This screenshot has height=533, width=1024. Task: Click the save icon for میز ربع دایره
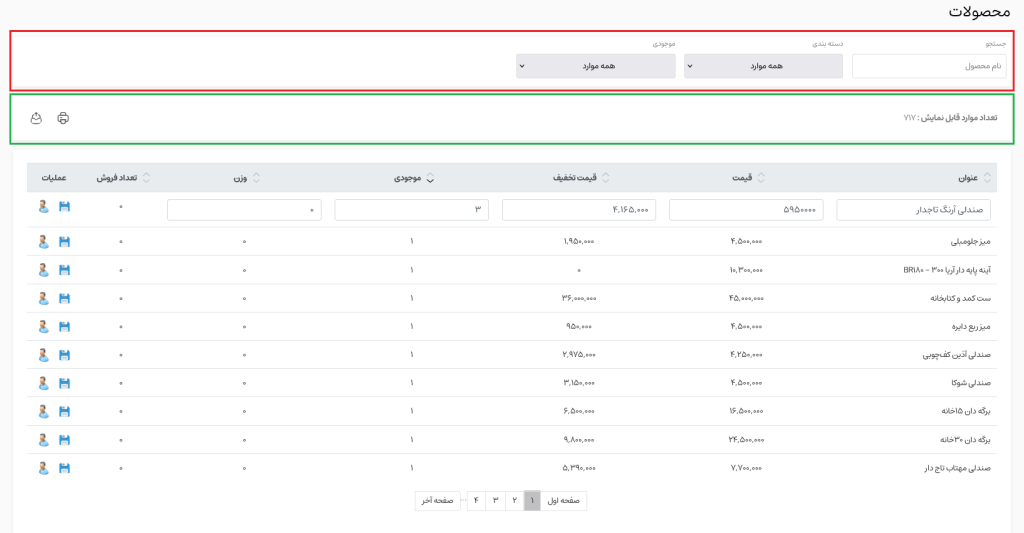[65, 326]
